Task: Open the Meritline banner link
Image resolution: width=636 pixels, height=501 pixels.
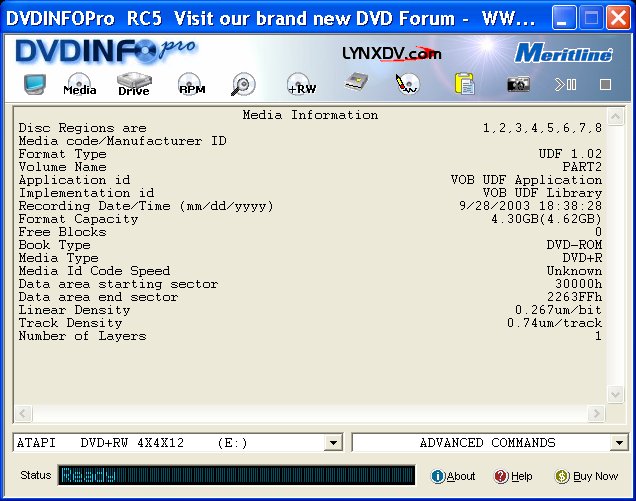Action: pyautogui.click(x=563, y=54)
